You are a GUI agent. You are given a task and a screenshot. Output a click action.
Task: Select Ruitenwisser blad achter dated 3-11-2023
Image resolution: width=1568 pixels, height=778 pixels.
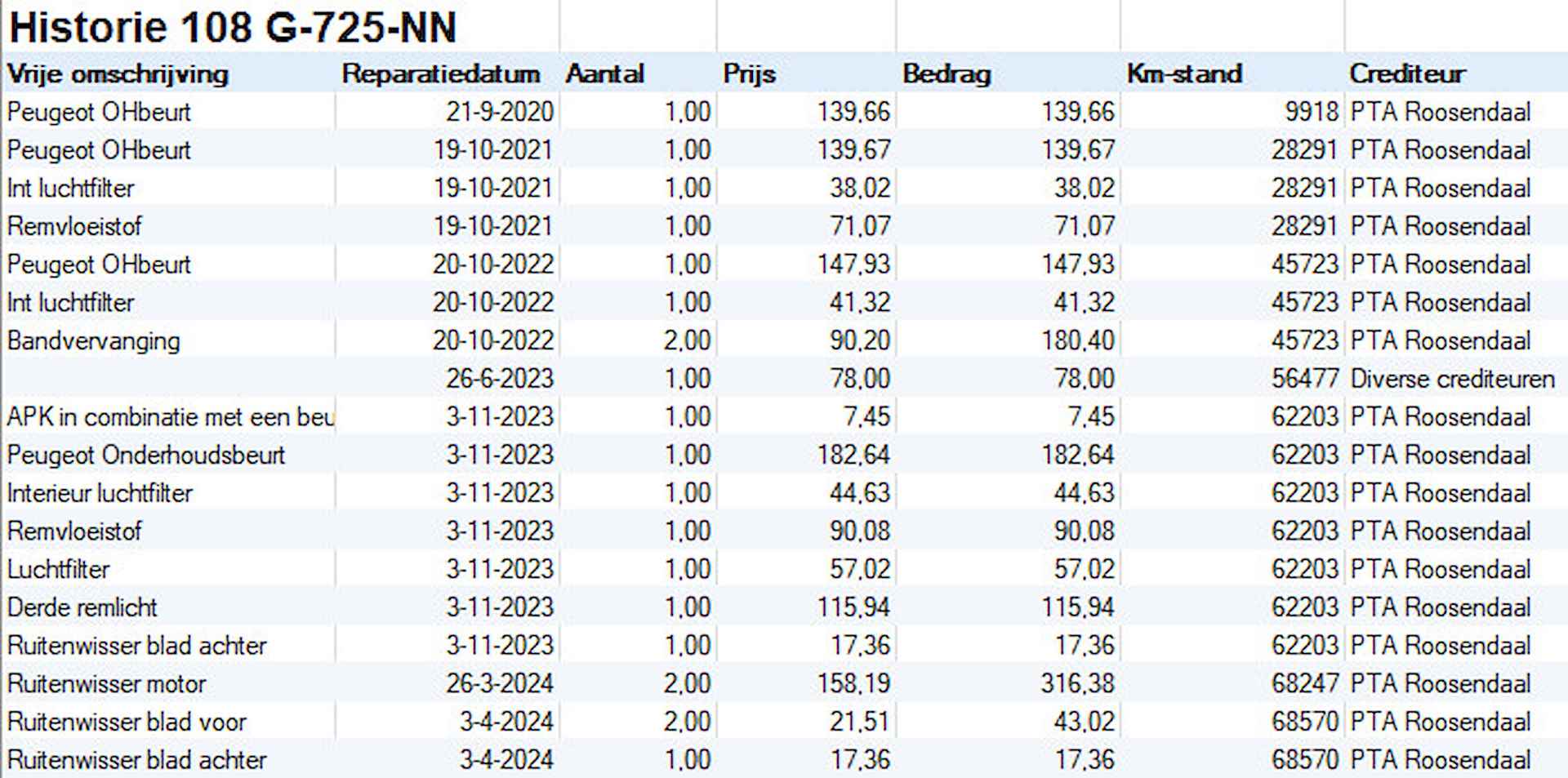pos(136,646)
